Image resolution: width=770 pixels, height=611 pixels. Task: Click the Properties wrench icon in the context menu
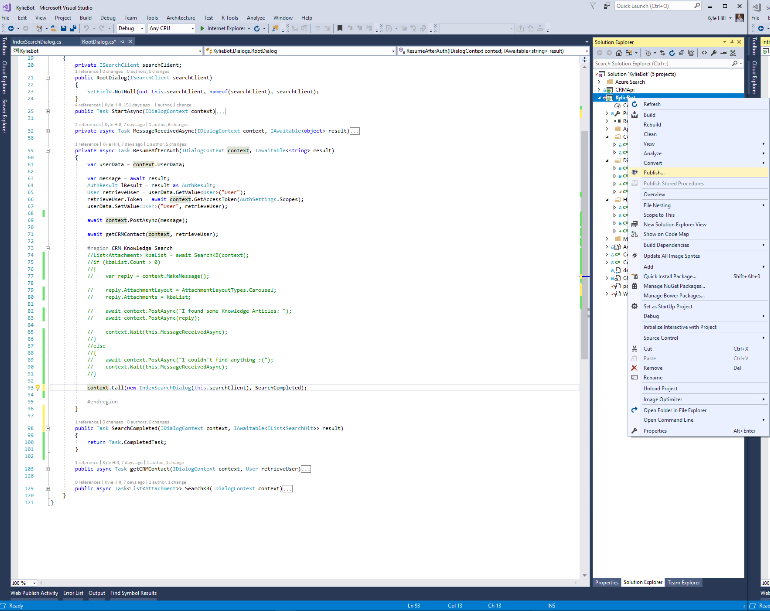pos(633,431)
